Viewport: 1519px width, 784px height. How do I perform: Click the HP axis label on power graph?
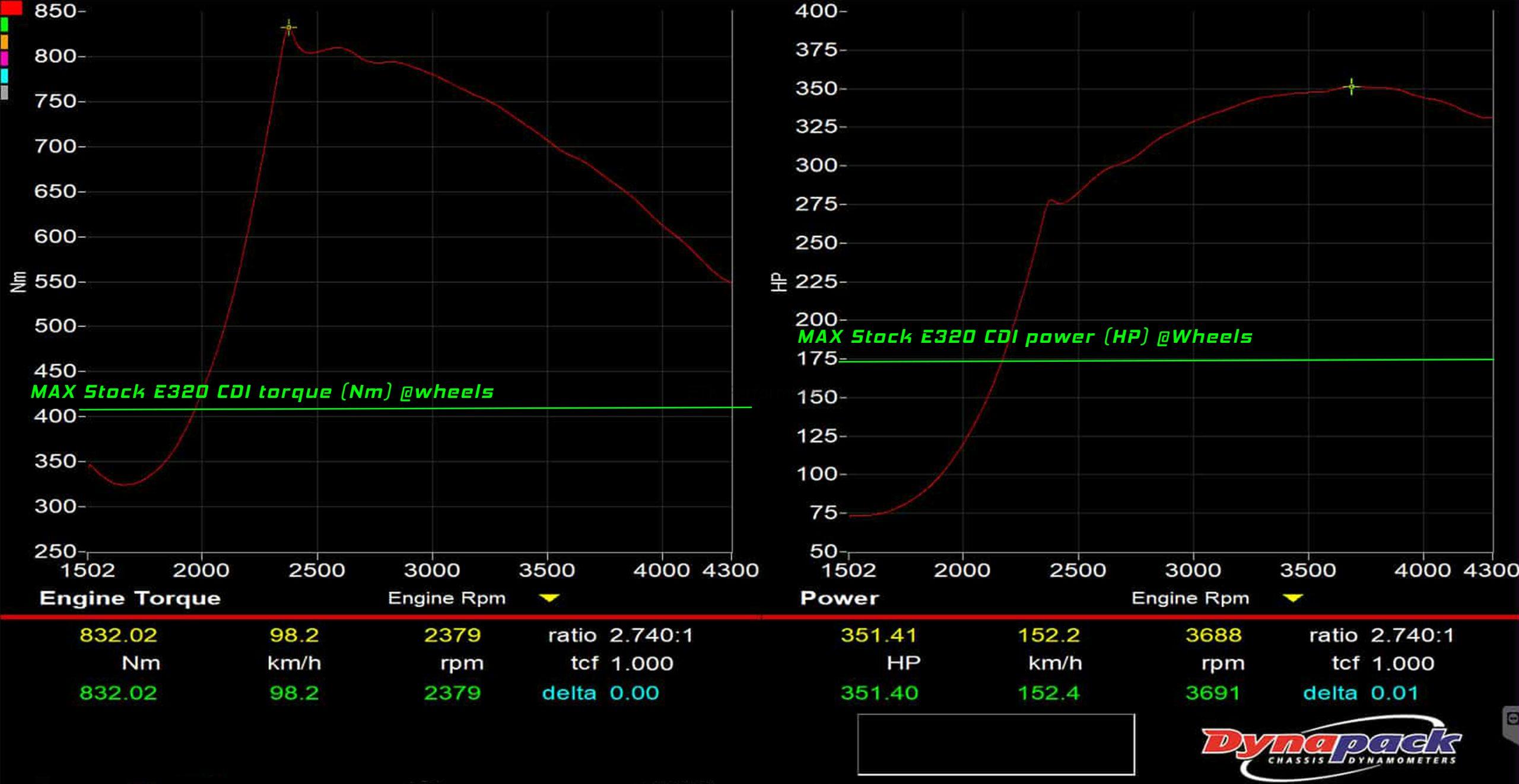tap(778, 282)
